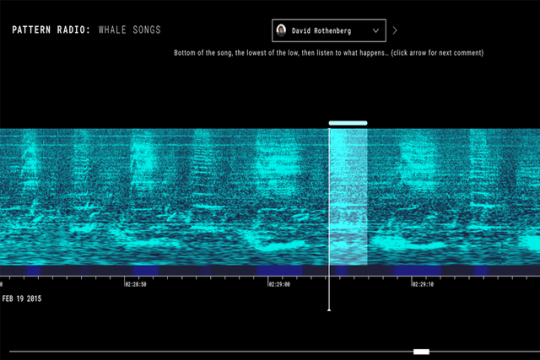Open the David Rothenberg commenter dropdown

[329, 31]
